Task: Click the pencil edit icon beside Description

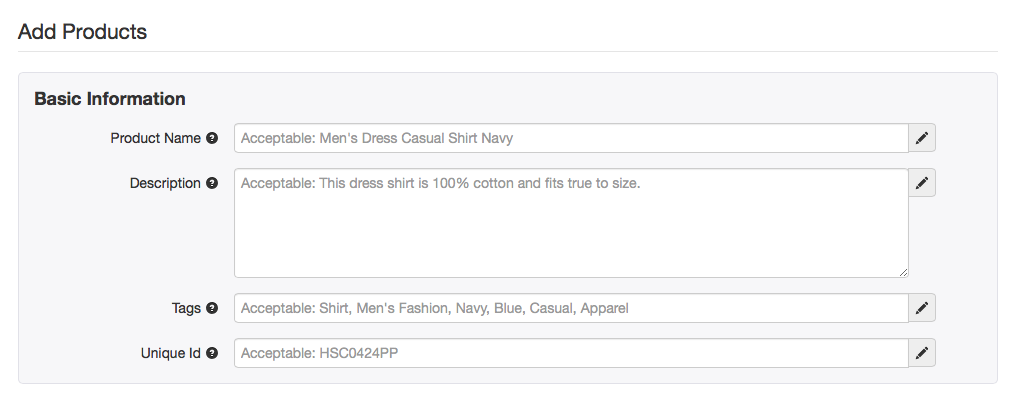Action: (922, 183)
